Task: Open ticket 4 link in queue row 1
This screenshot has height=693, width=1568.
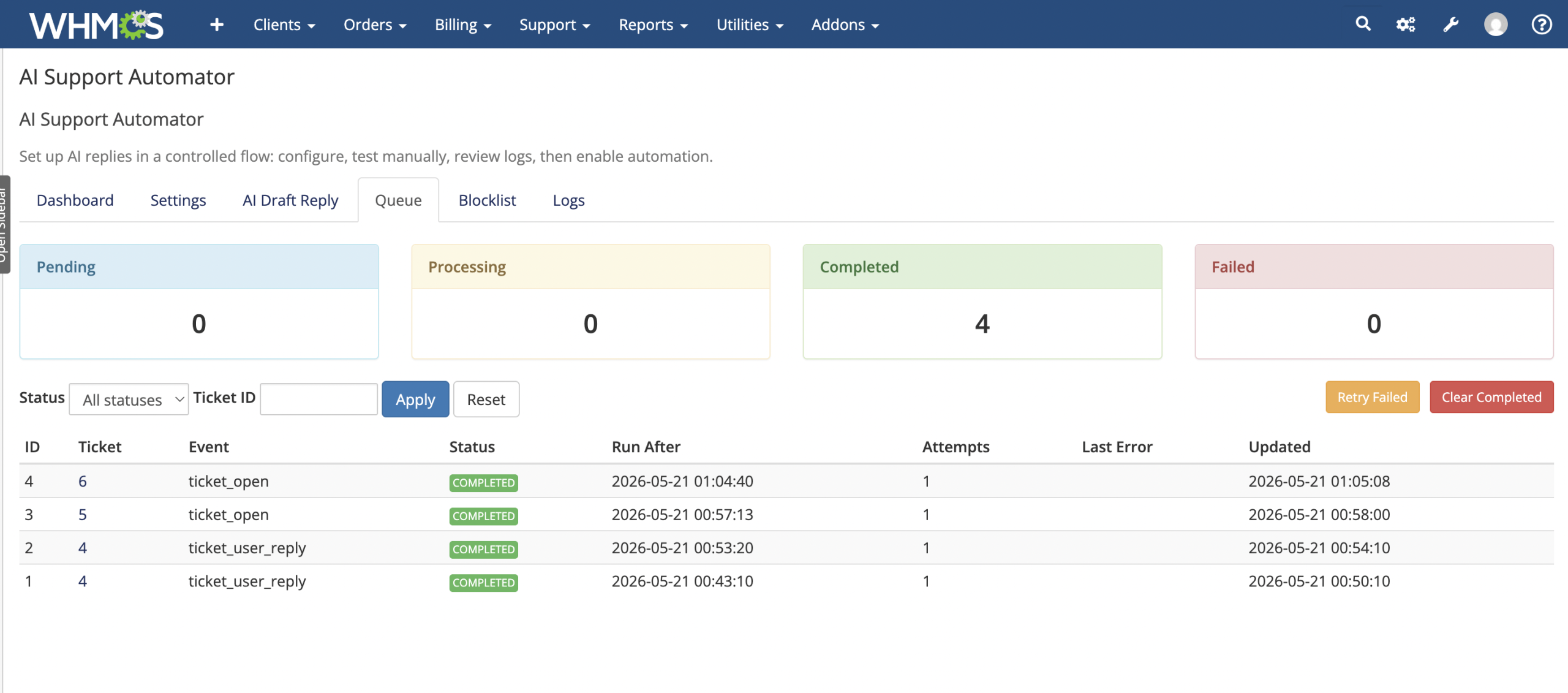Action: tap(83, 581)
